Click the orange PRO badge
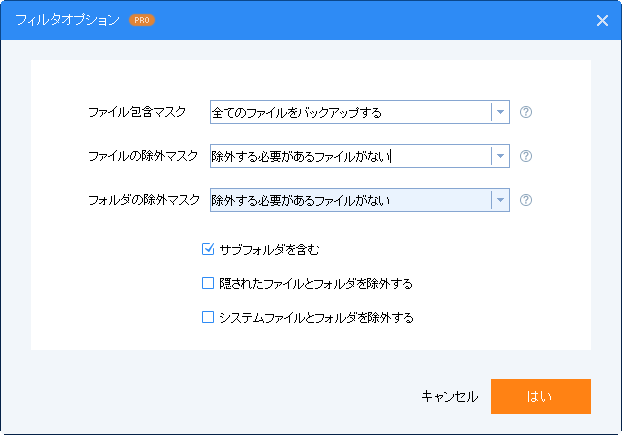 click(x=142, y=20)
